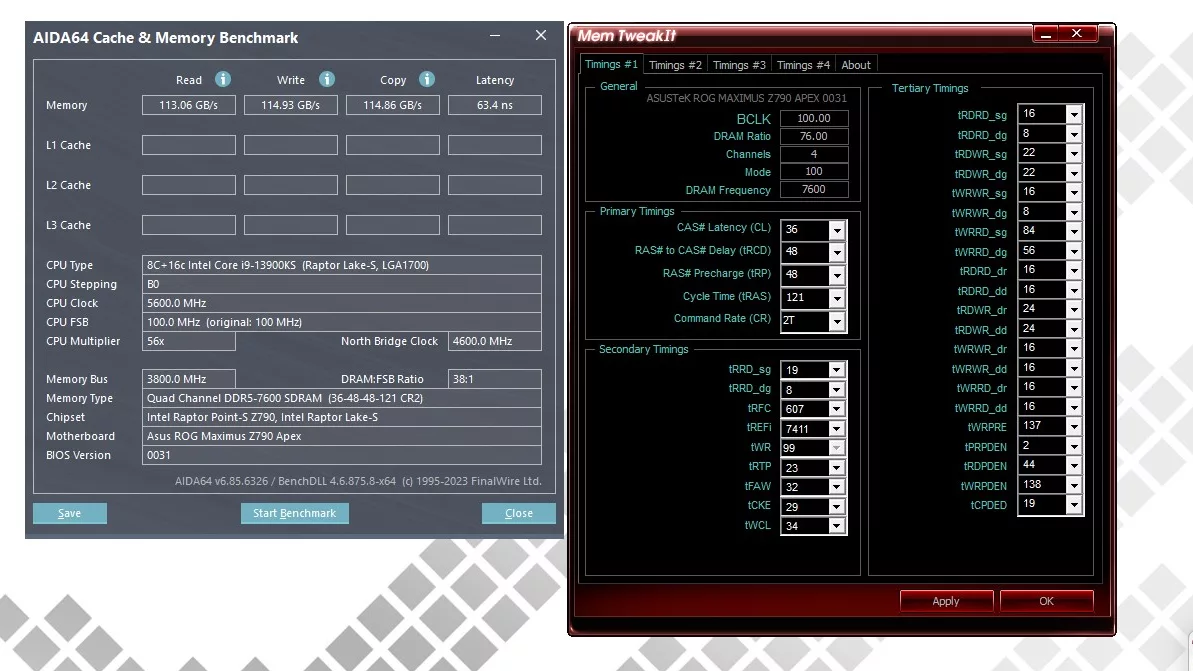Open the tRDWR_sg dropdown
Screen dimensions: 1193x671
coord(1074,154)
